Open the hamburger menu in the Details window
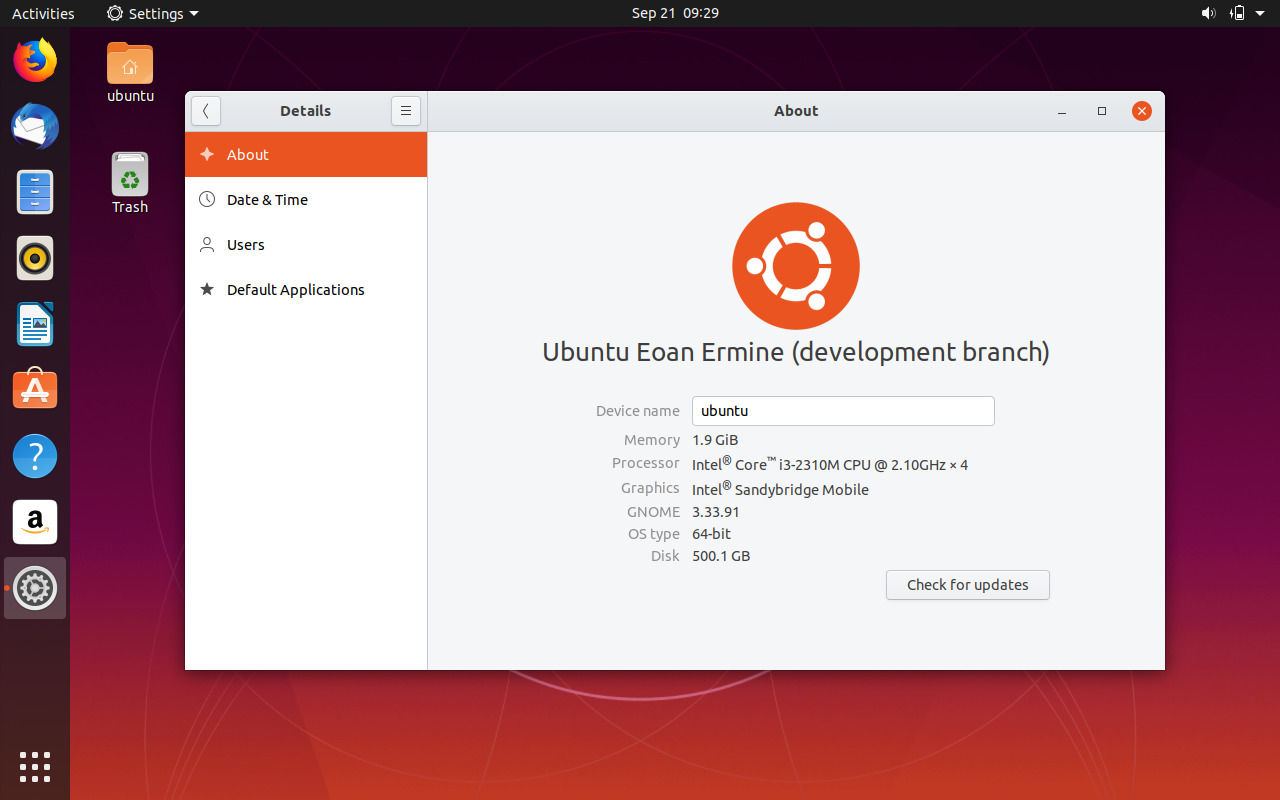1280x800 pixels. click(x=406, y=111)
